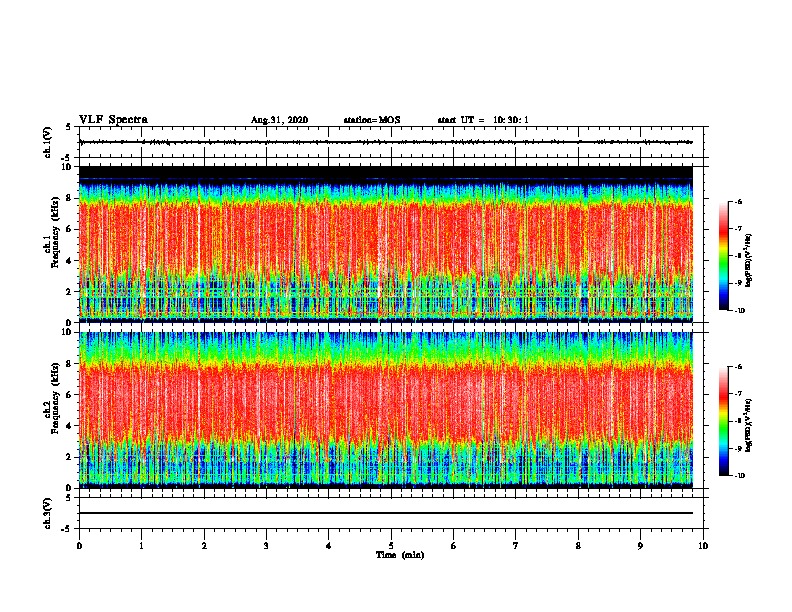This screenshot has width=792, height=612.
Task: Click time axis tick label "0"
Action: click(x=79, y=546)
